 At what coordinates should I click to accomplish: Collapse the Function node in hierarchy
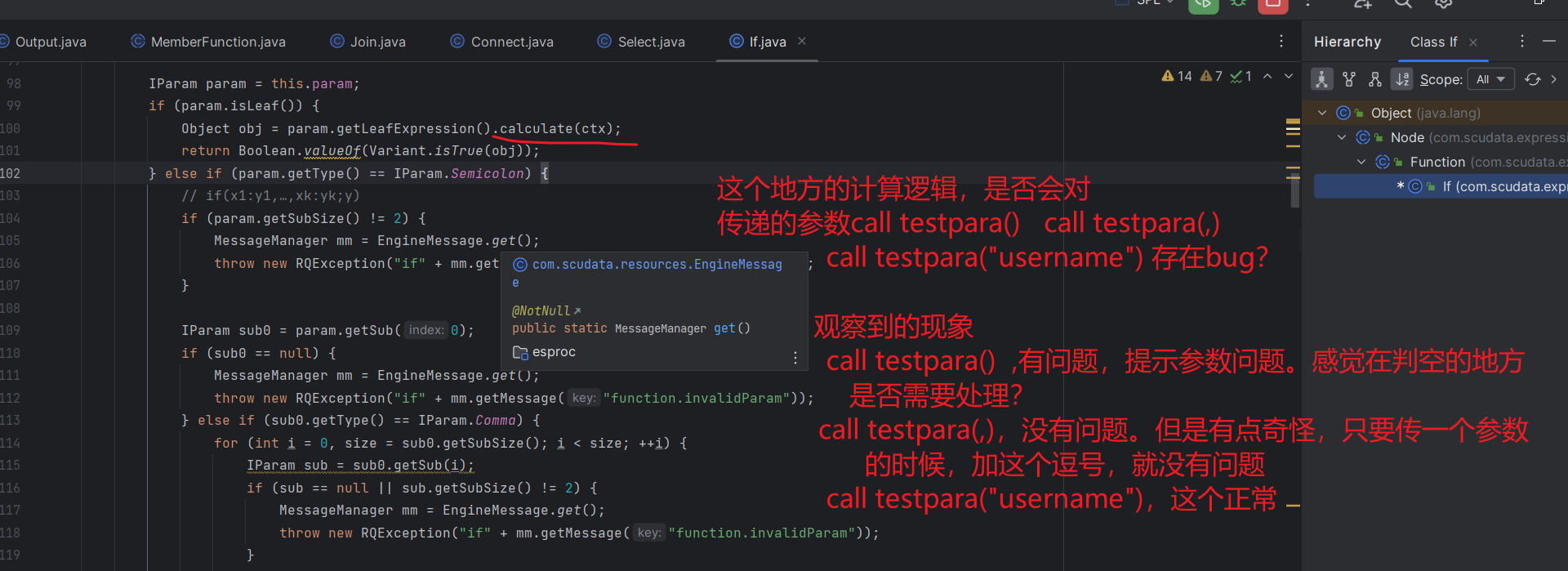click(1361, 162)
